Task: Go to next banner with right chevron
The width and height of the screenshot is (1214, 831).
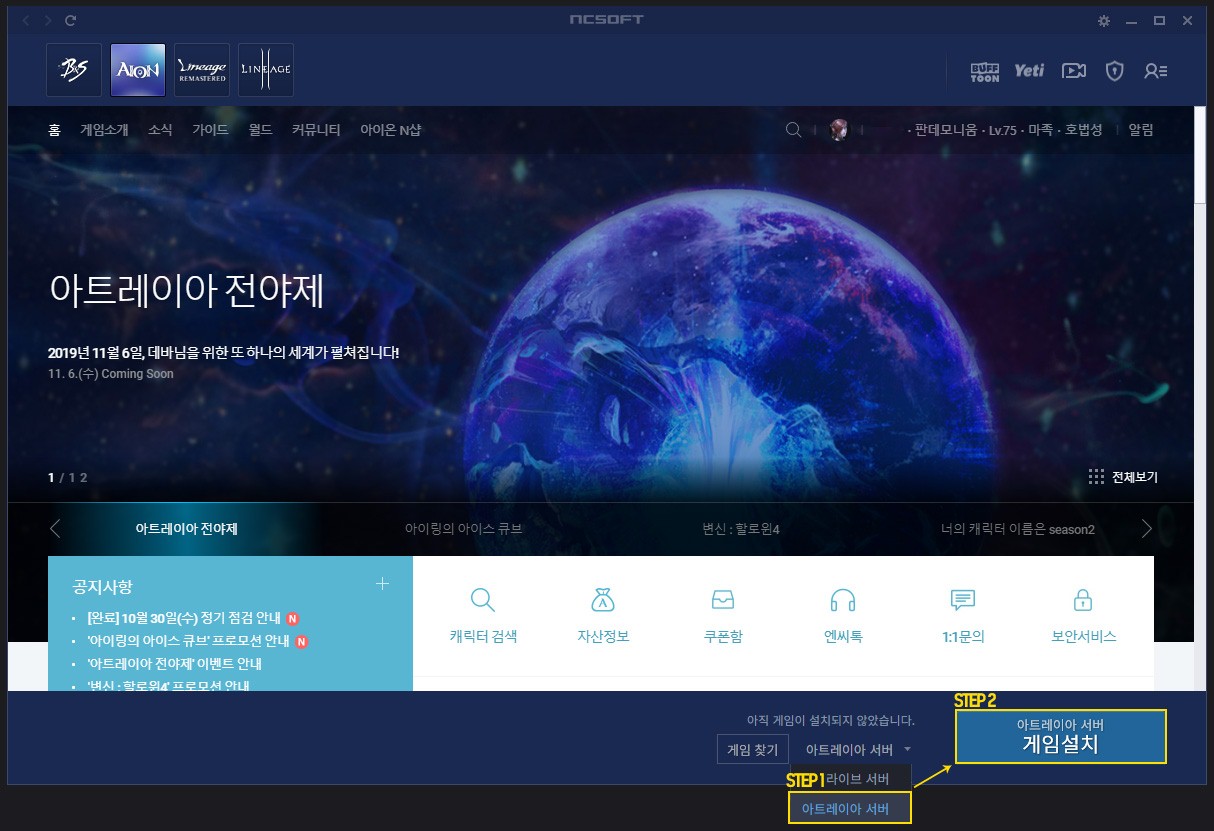Action: [x=1146, y=529]
